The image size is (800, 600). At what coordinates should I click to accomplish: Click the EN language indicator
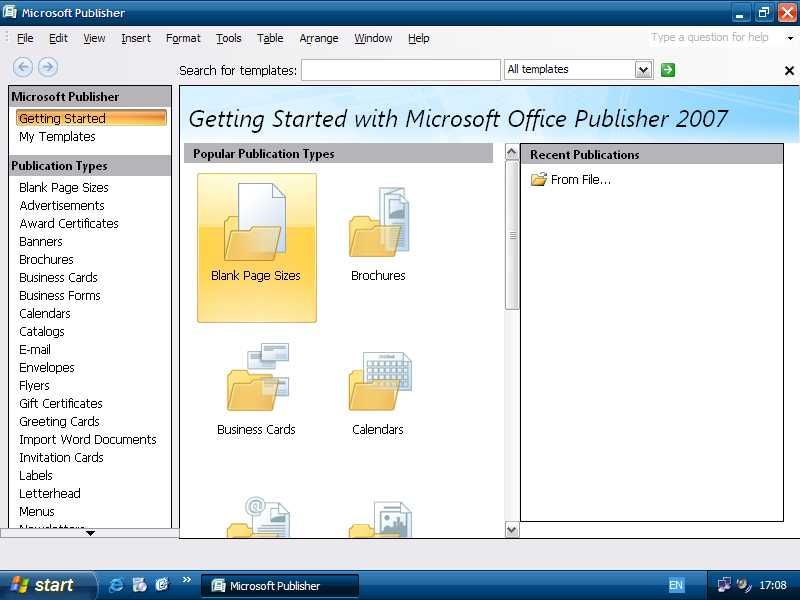coord(676,585)
